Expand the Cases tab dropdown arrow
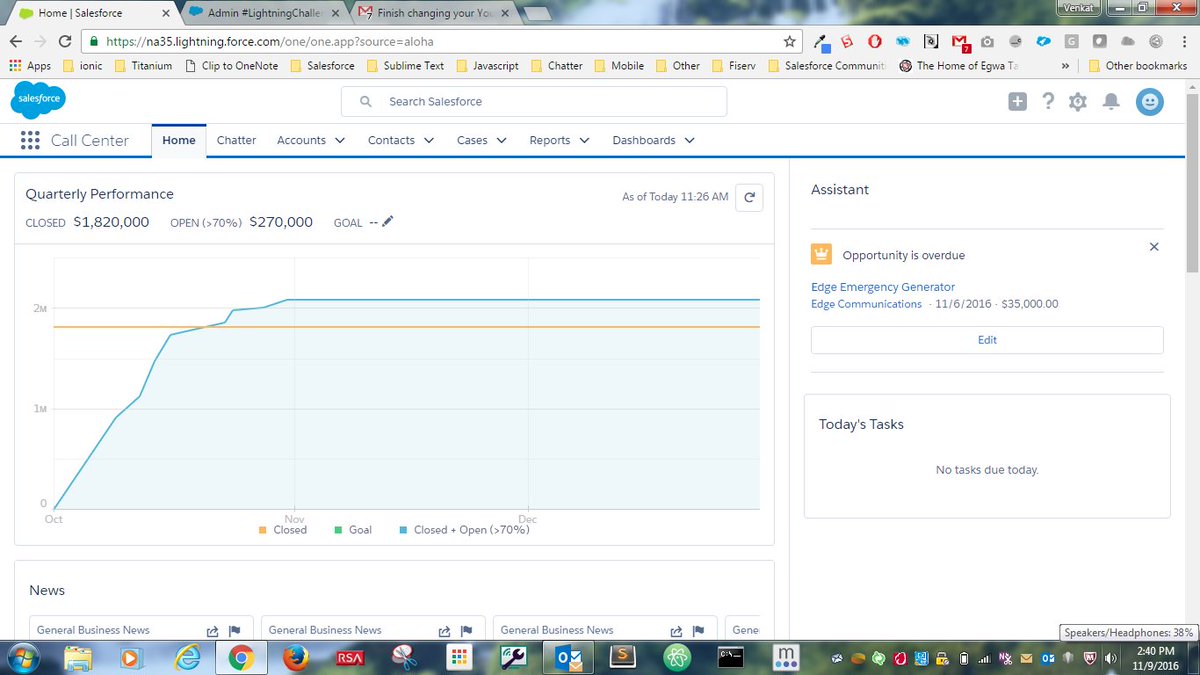Image resolution: width=1200 pixels, height=675 pixels. pyautogui.click(x=501, y=140)
